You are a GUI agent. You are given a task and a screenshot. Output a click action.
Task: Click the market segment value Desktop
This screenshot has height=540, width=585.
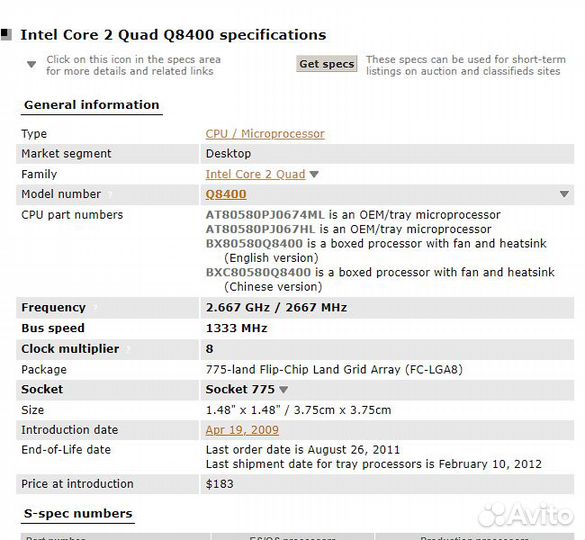pyautogui.click(x=228, y=154)
